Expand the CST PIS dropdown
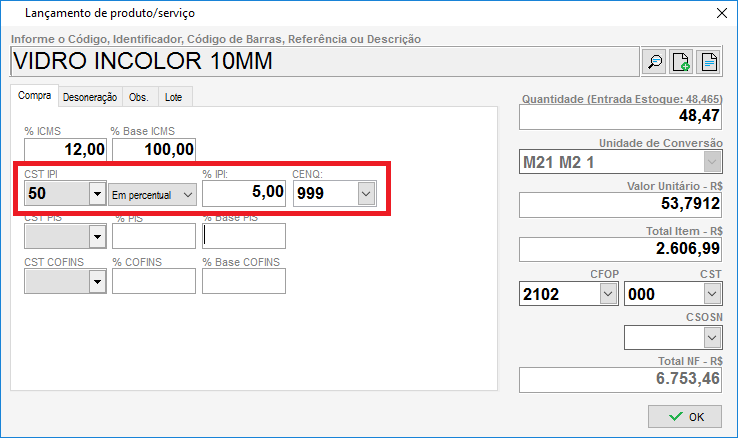The width and height of the screenshot is (744, 446). point(97,237)
